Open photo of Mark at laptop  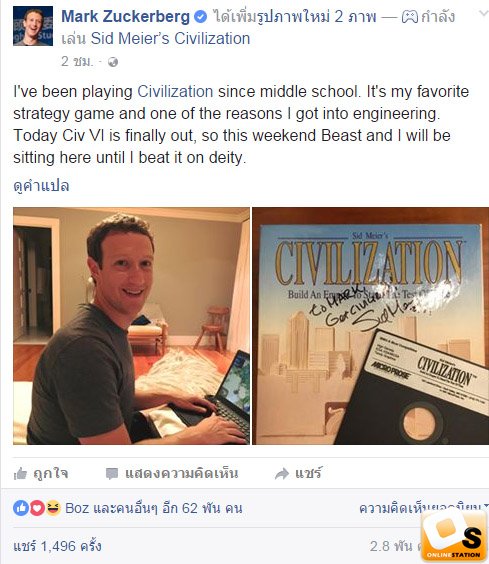click(x=131, y=326)
